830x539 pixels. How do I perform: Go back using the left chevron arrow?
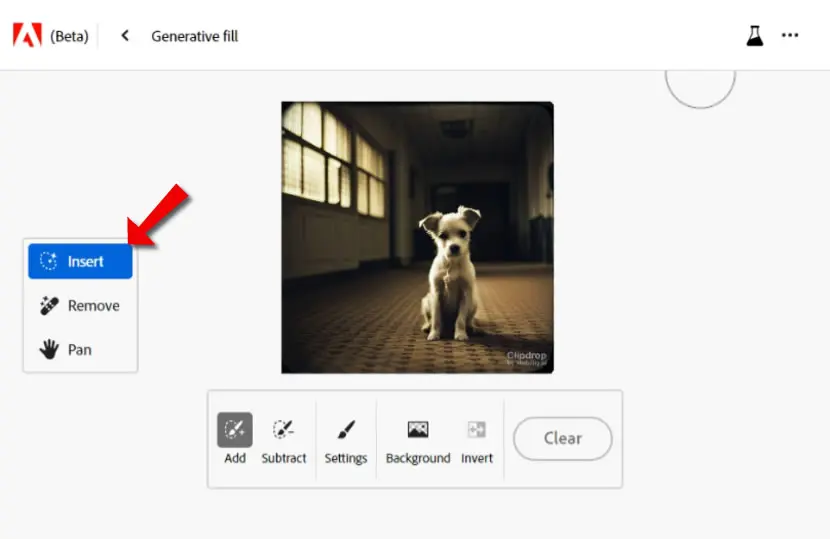pyautogui.click(x=125, y=35)
